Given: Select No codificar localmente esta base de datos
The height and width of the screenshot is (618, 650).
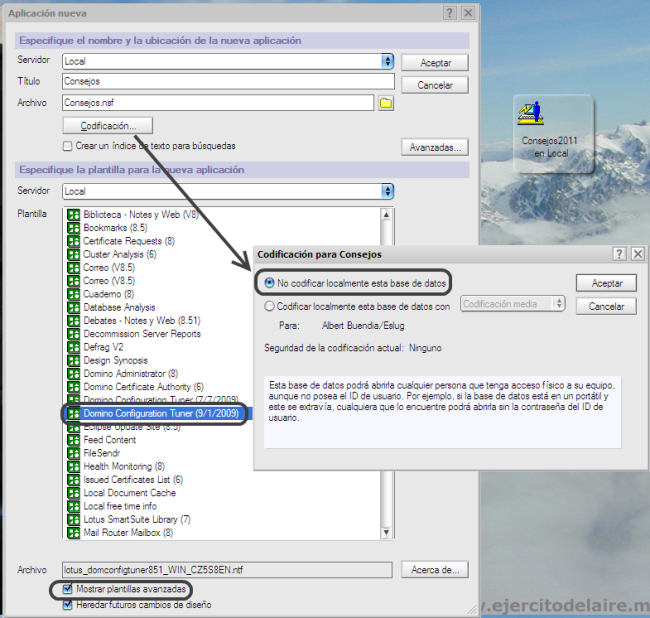Looking at the screenshot, I should click(x=269, y=283).
